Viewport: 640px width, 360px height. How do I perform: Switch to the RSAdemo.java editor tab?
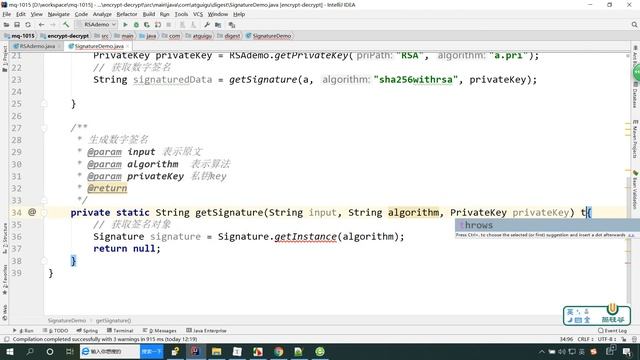37,46
